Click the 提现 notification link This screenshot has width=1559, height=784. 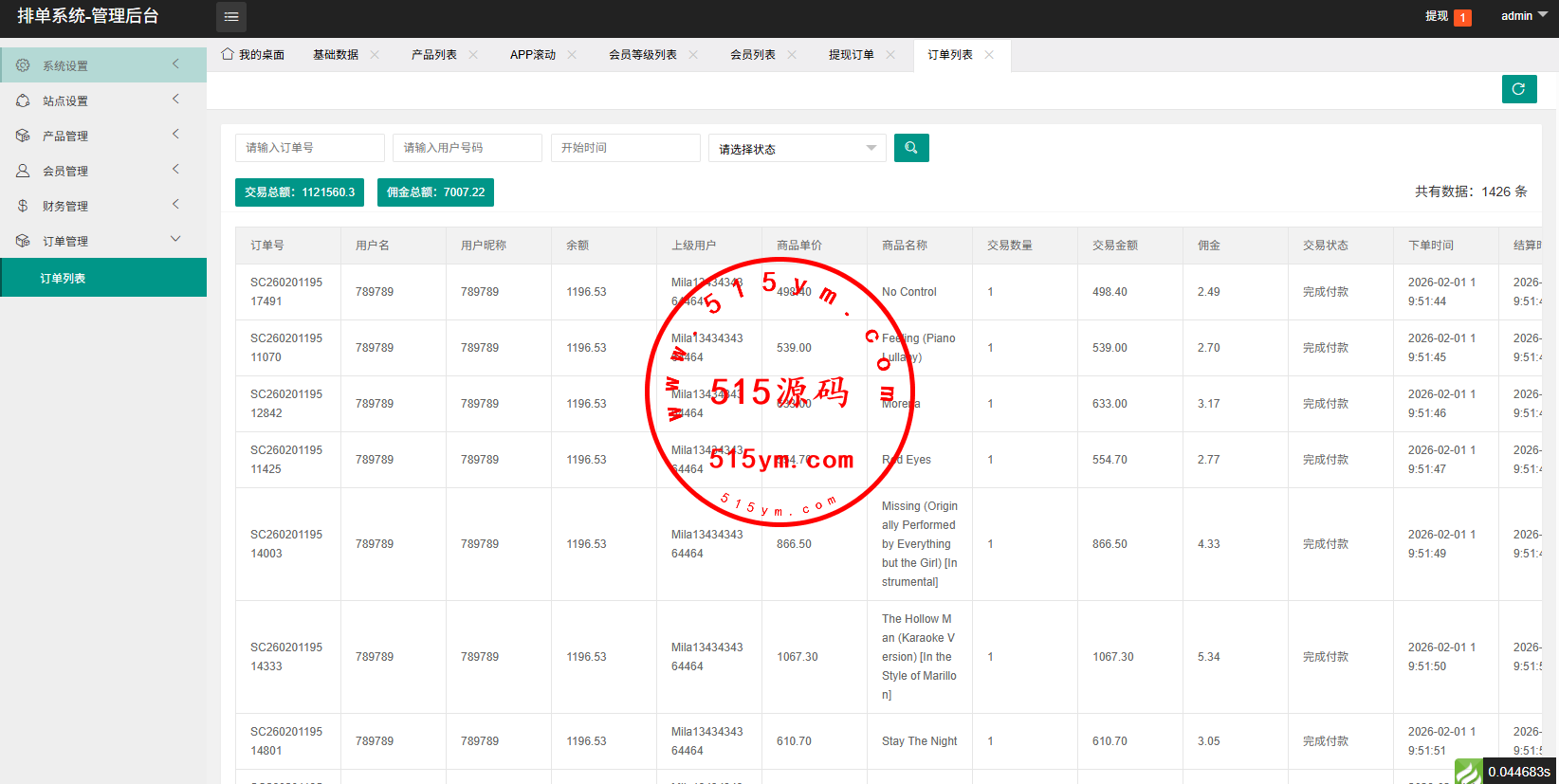1436,16
